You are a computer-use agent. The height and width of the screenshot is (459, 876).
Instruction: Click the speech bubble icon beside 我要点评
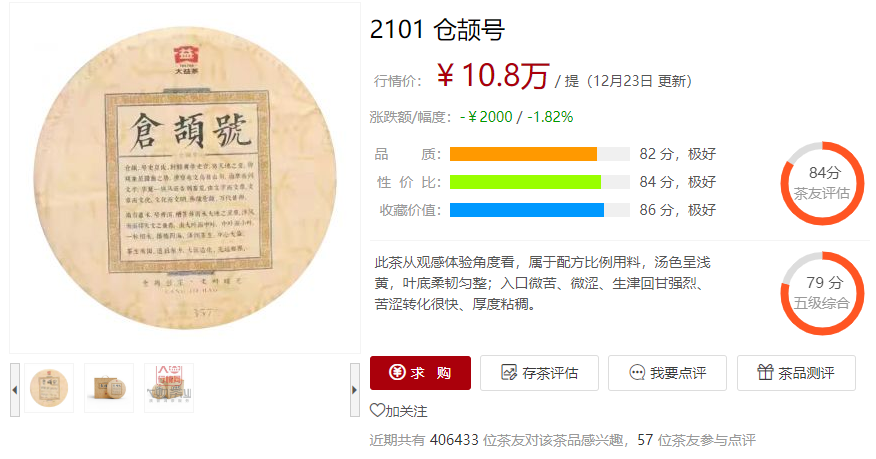coord(637,372)
